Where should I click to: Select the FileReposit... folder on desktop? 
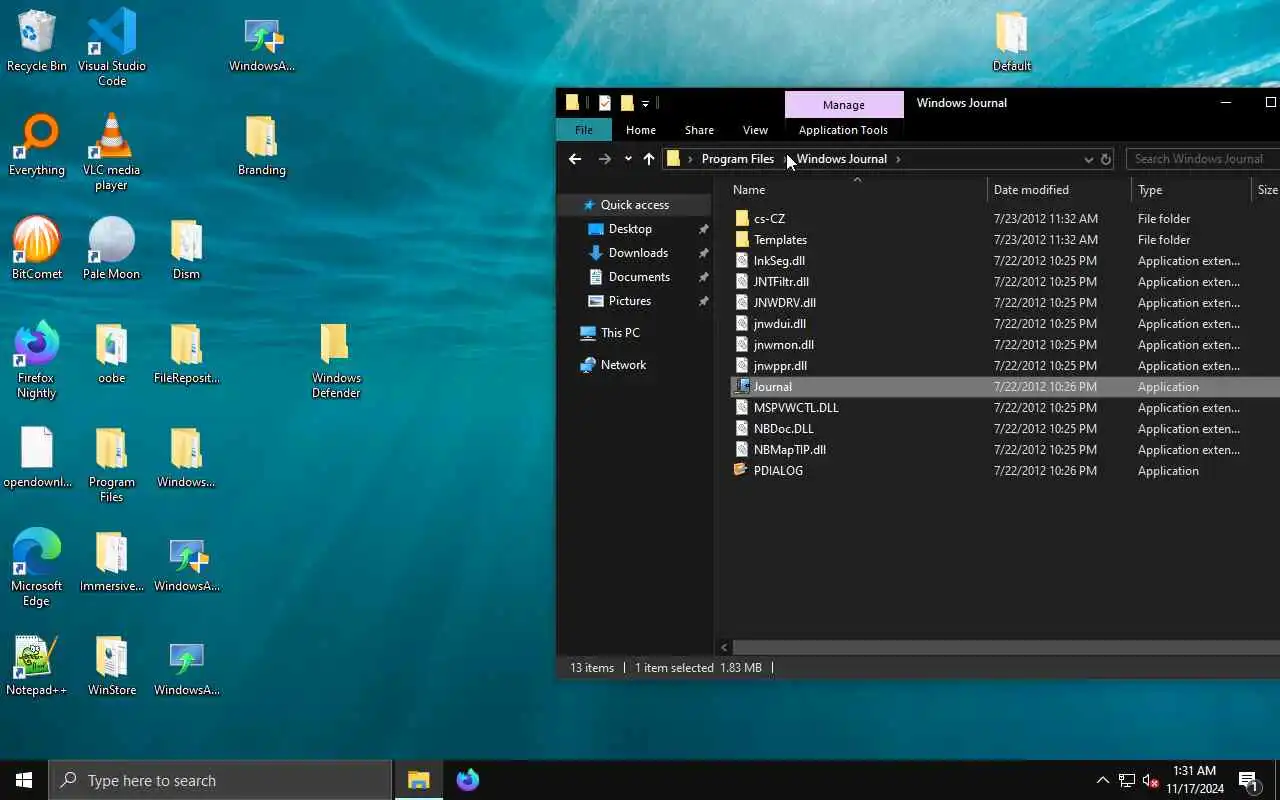(x=187, y=353)
